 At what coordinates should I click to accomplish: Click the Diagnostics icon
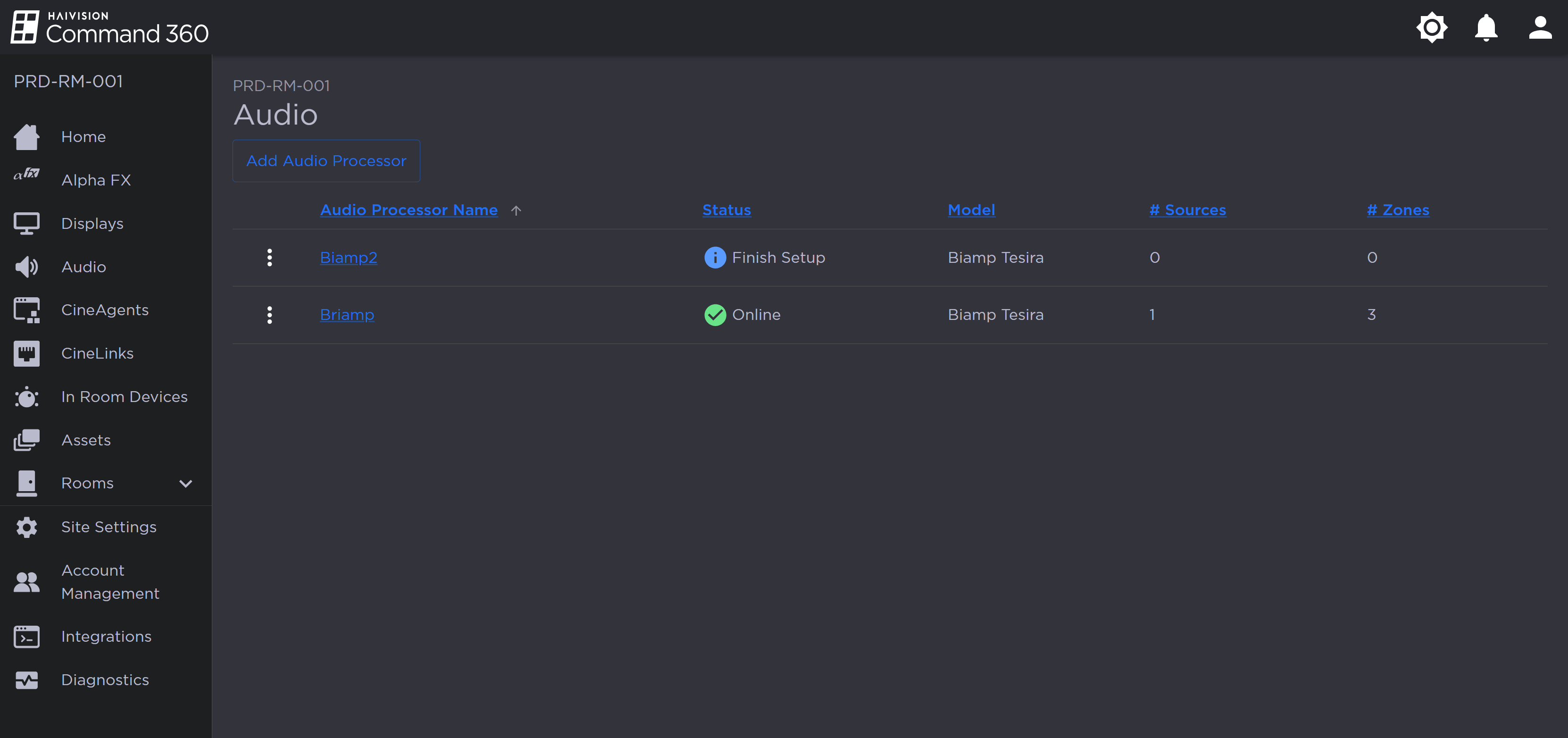tap(27, 679)
